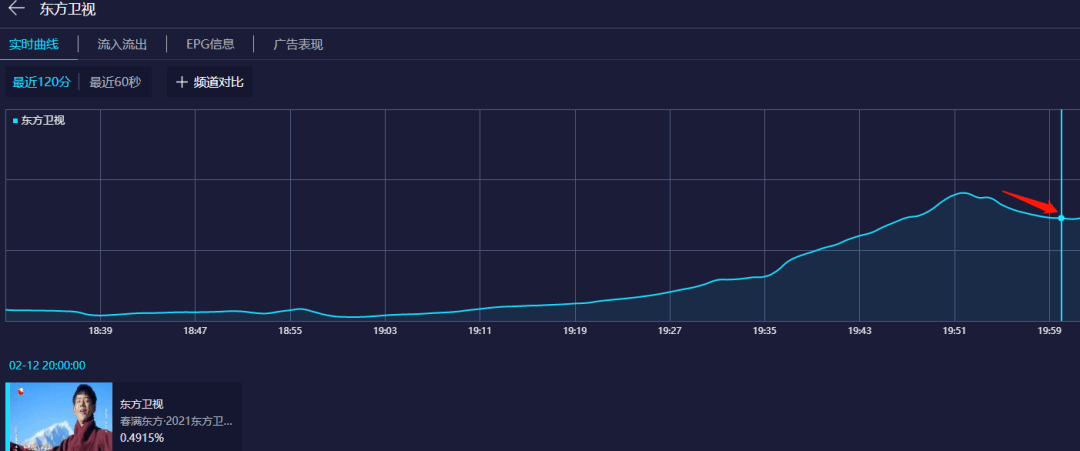Open the 流入流出 tab
Screen dimensions: 1080x451
click(x=123, y=45)
